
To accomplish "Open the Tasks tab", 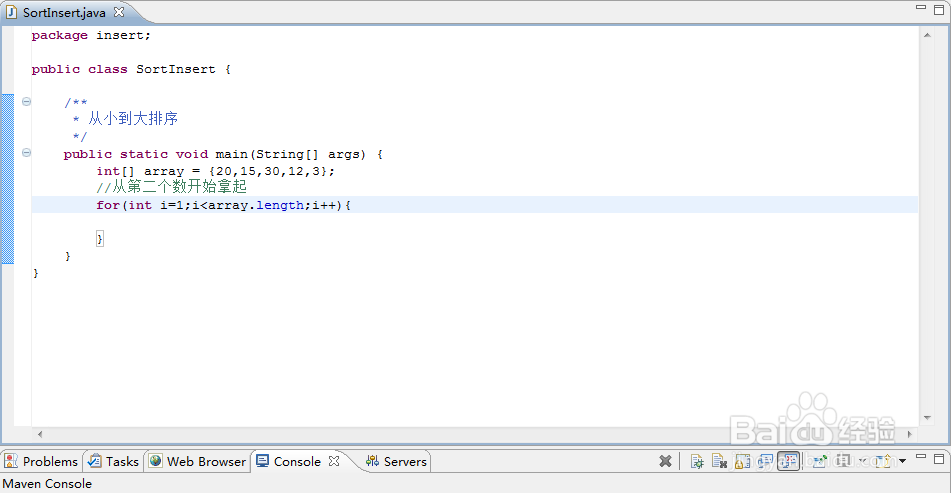I will (x=113, y=461).
